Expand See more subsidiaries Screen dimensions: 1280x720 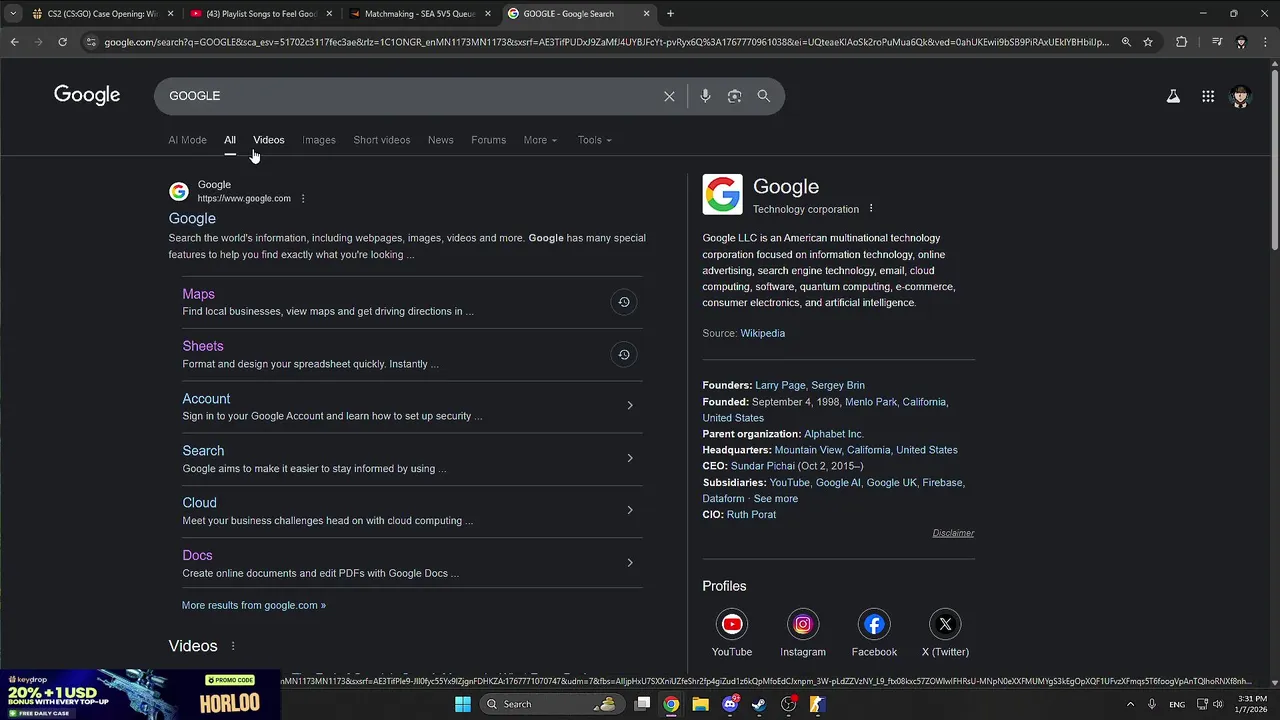[776, 499]
